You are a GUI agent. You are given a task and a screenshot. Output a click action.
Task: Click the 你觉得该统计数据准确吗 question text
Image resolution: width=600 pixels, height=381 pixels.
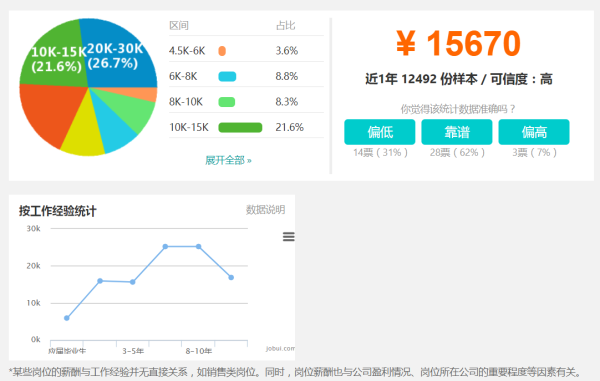[458, 109]
